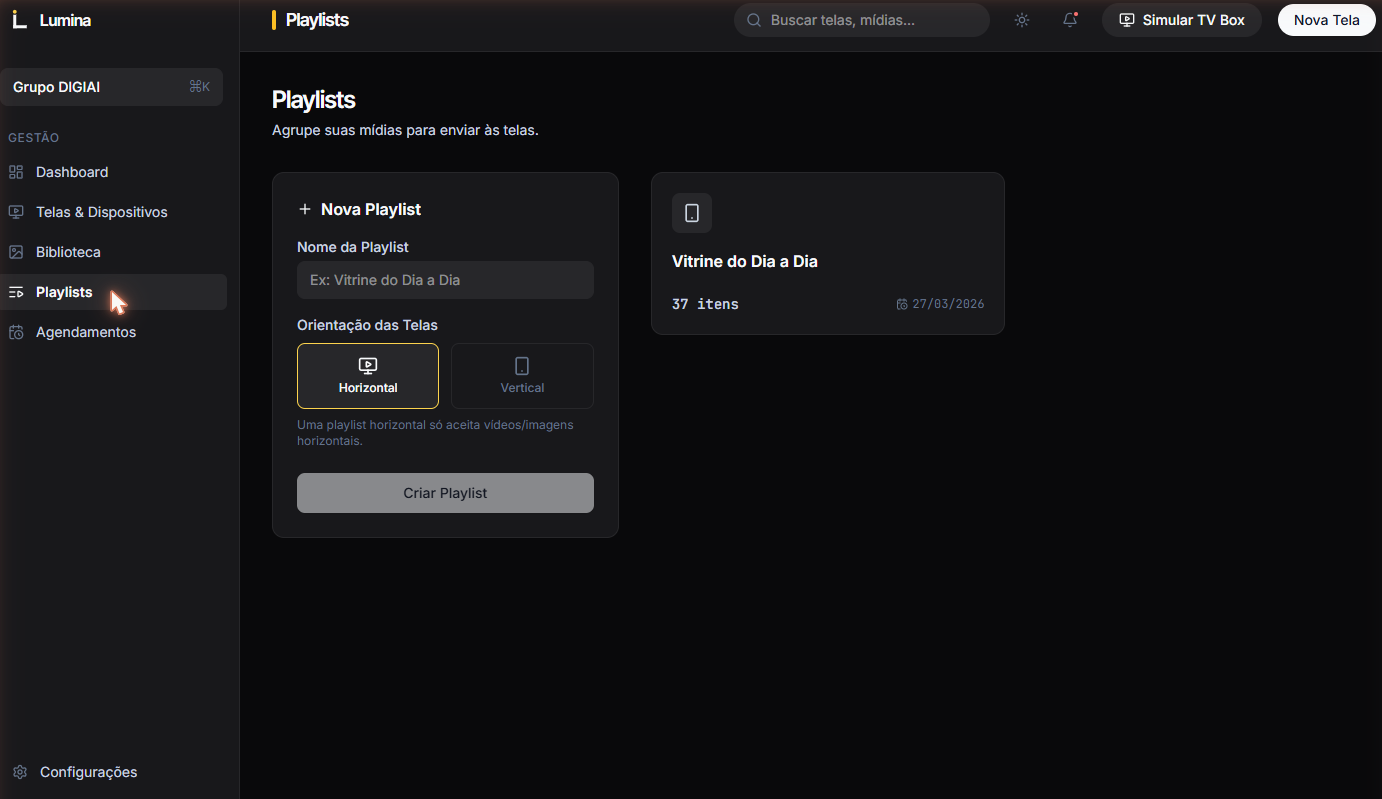The width and height of the screenshot is (1382, 799).
Task: Click the Configurações gear icon
Action: pyautogui.click(x=20, y=772)
